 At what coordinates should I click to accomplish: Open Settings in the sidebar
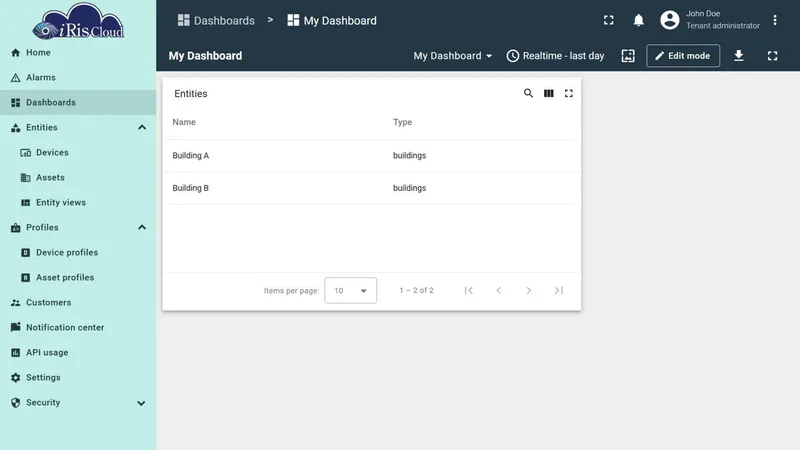pos(78,378)
